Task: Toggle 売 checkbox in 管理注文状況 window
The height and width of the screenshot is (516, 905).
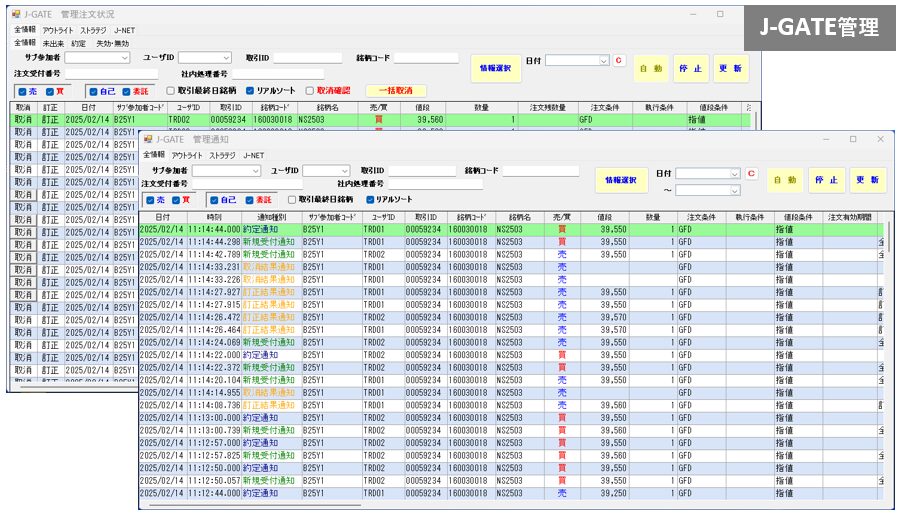Action: coord(22,92)
